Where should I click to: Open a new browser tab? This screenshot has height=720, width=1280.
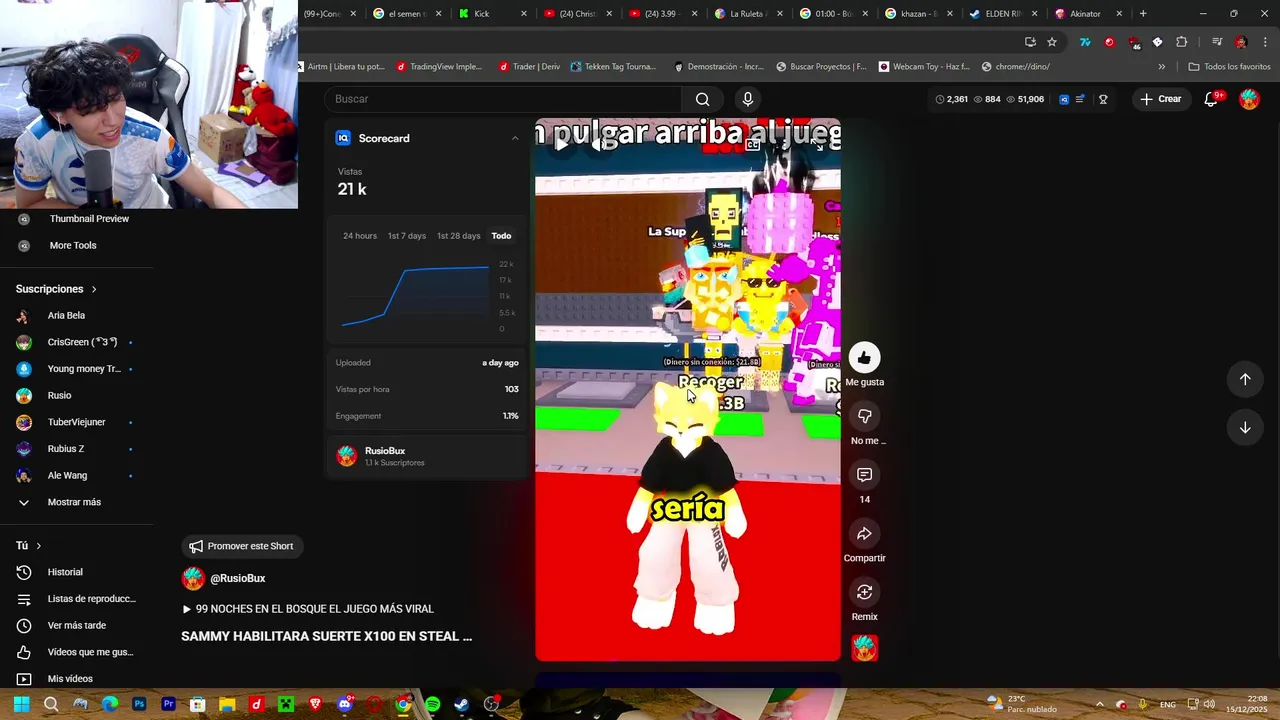tap(1143, 14)
